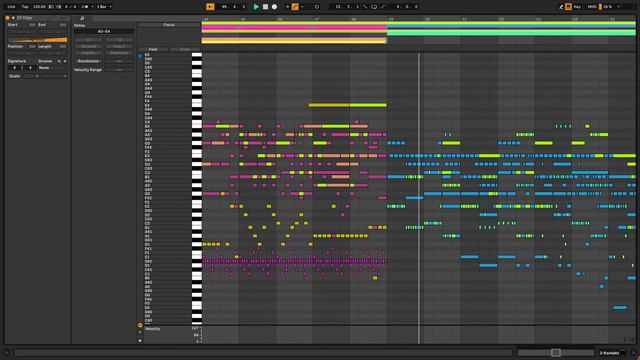640x360 pixels.
Task: Select the tempo value field
Action: pyautogui.click(x=39, y=7)
